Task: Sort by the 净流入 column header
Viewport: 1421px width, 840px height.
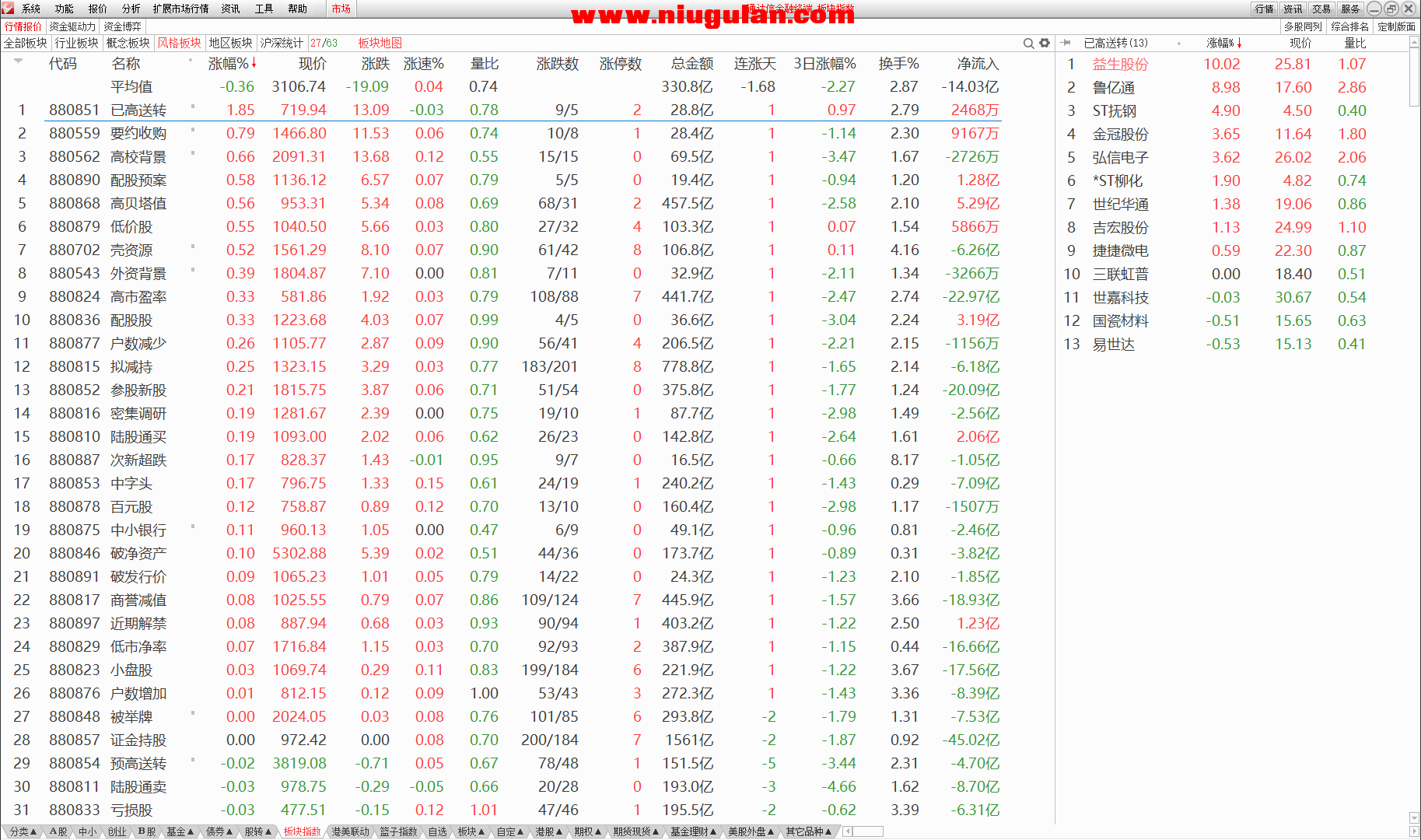Action: (978, 64)
